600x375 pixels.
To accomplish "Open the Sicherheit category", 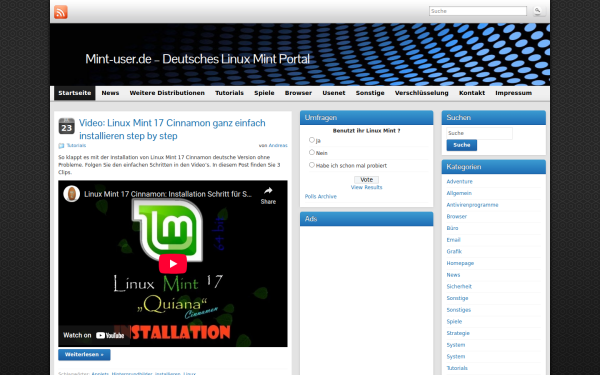I will pos(459,286).
